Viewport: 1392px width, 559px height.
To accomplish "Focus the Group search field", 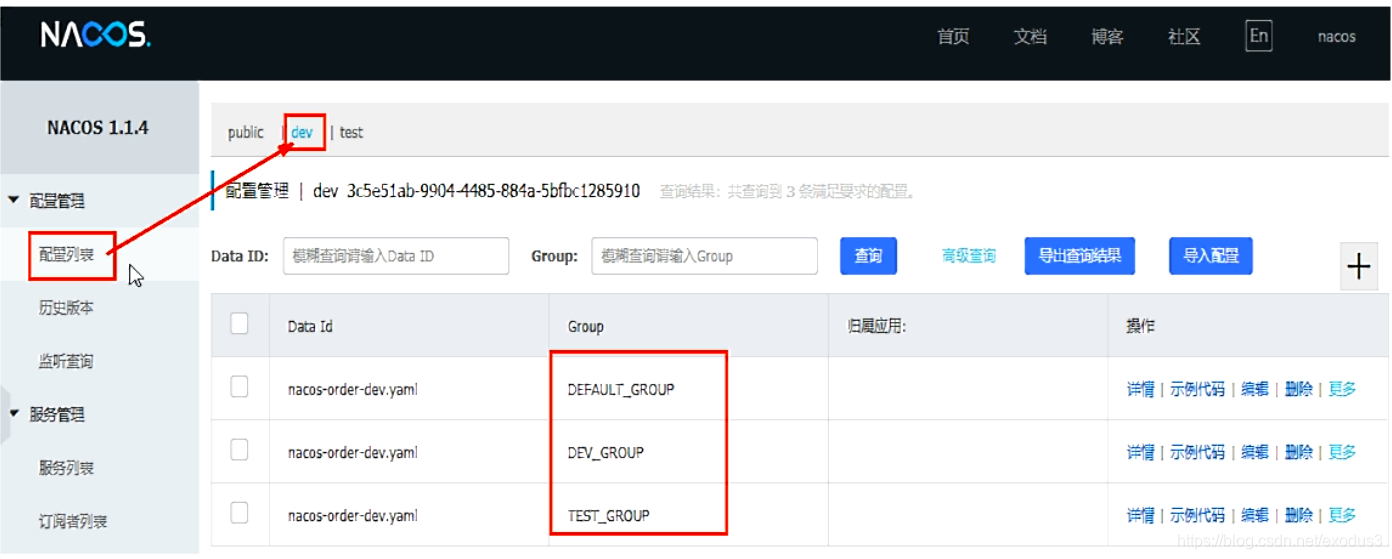I will click(x=704, y=256).
